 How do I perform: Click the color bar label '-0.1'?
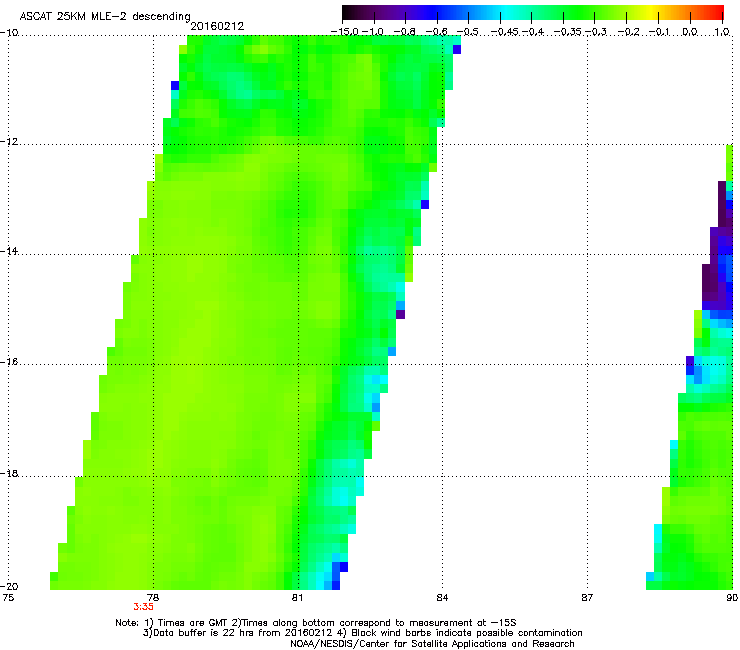click(x=659, y=32)
